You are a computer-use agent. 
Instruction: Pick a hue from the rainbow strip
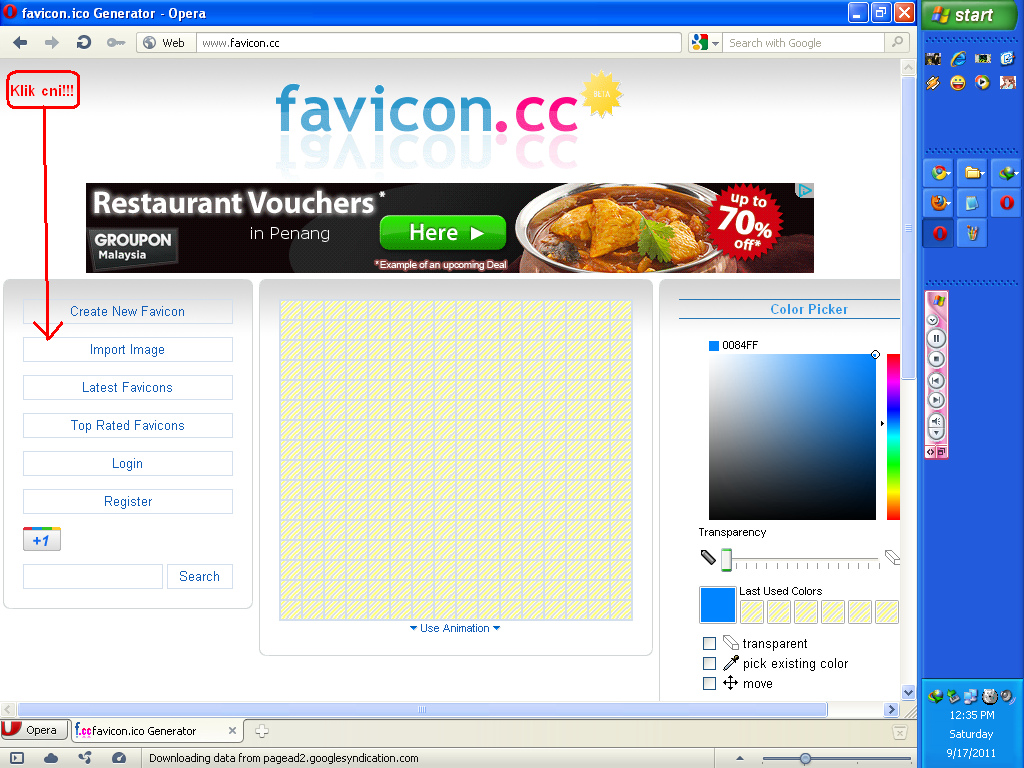(x=893, y=437)
